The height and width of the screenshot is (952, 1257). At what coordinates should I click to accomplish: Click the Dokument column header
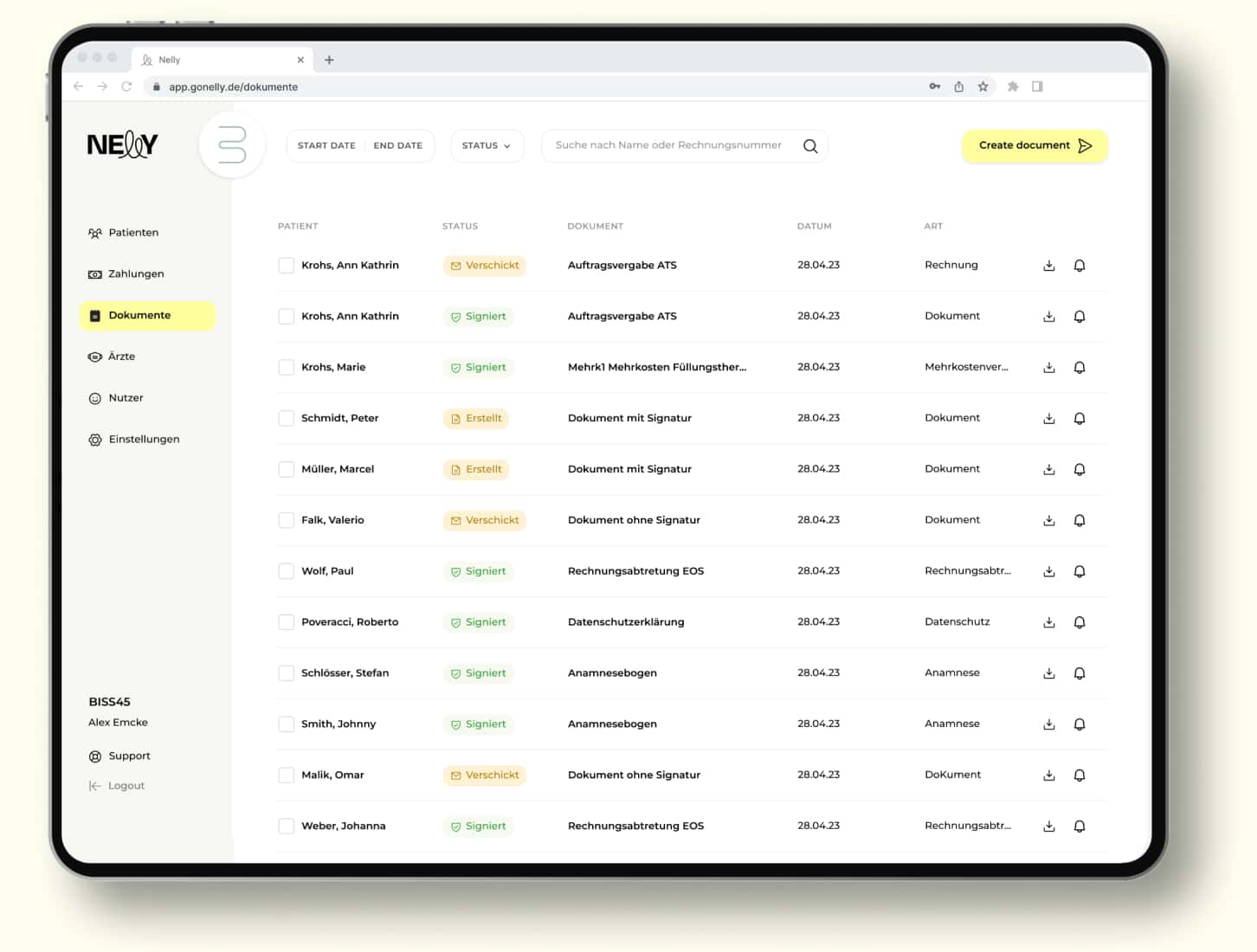(595, 227)
